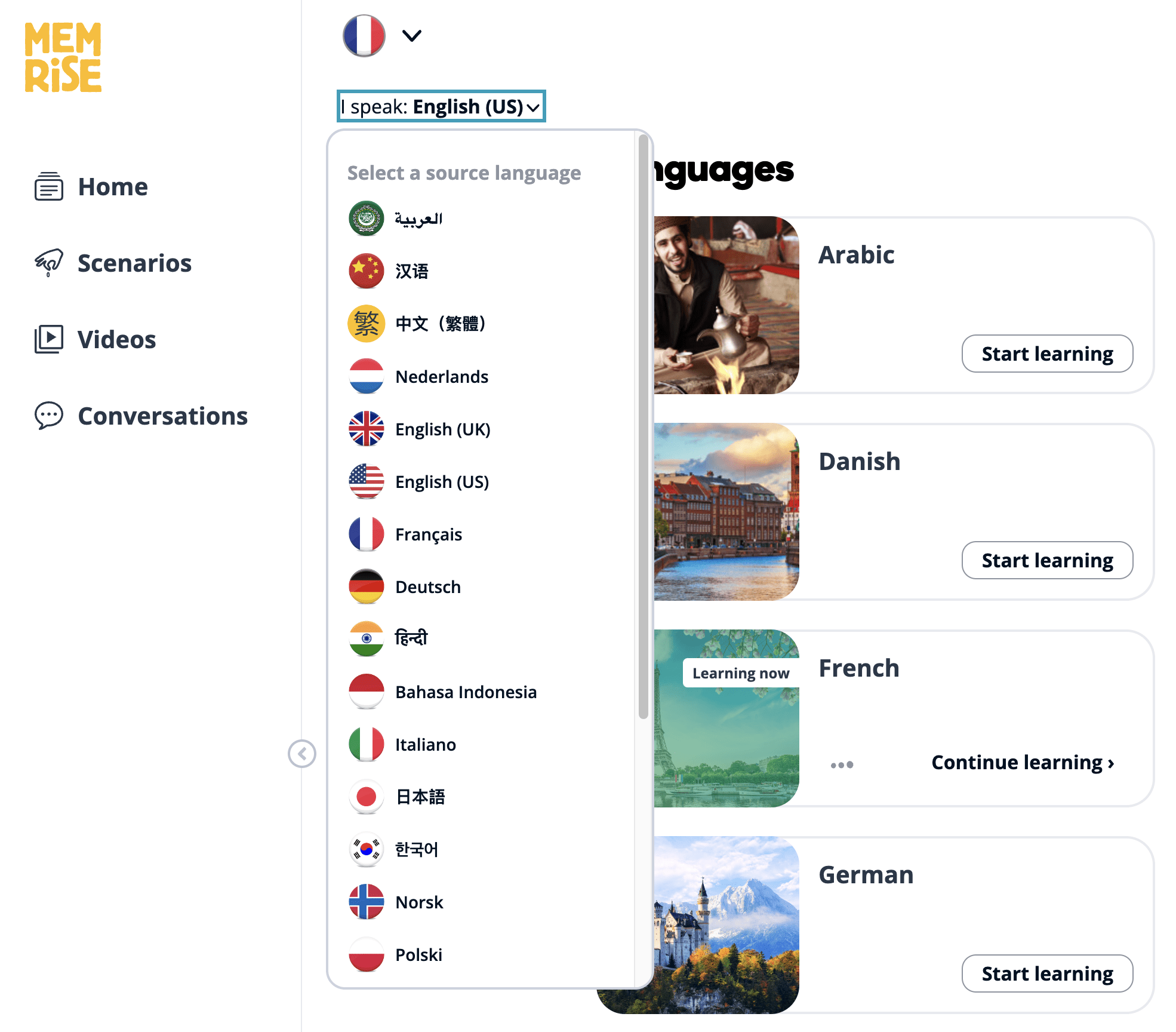
Task: Start learning Arabic
Action: tap(1047, 354)
